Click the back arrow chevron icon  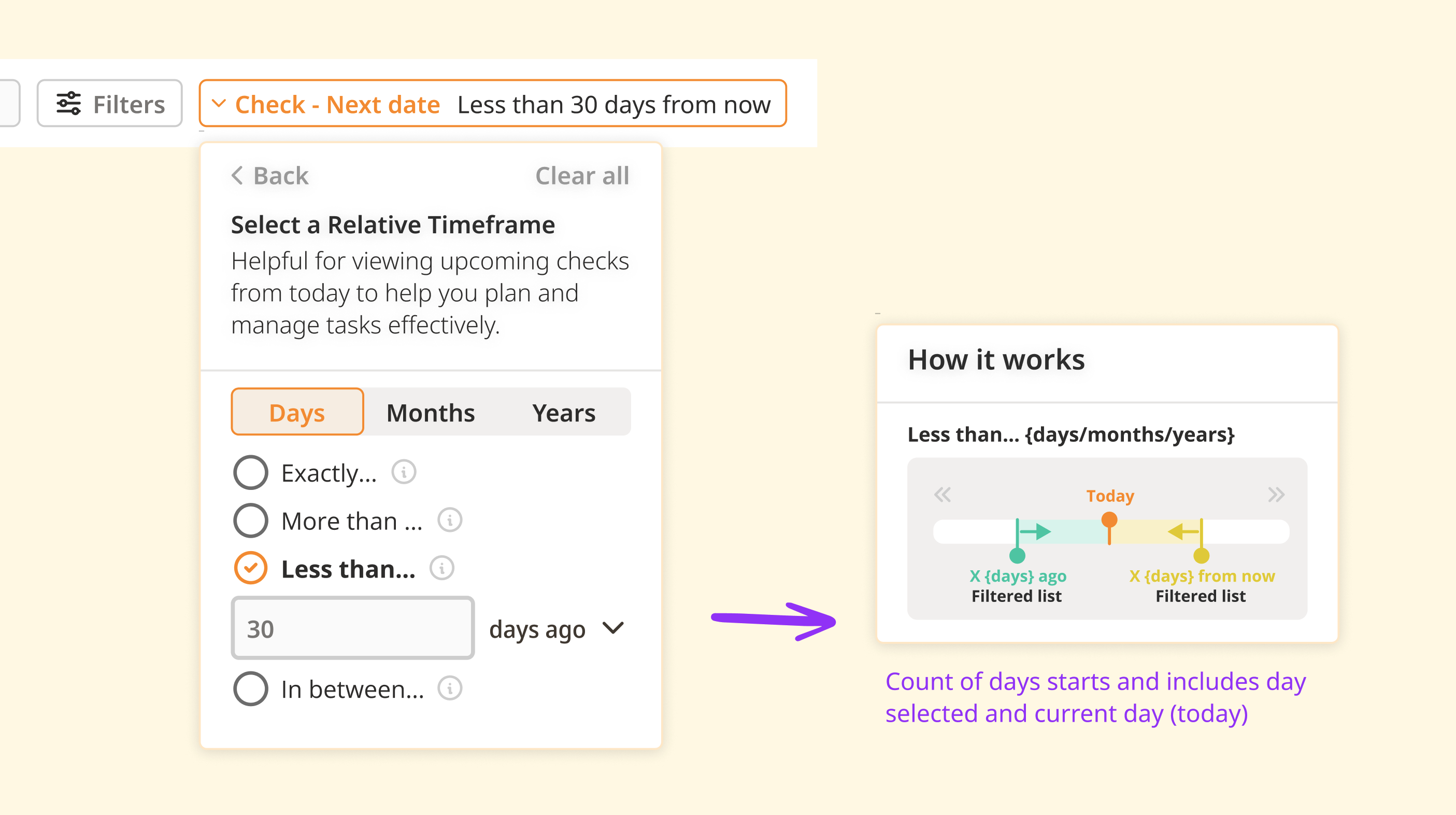click(x=237, y=175)
